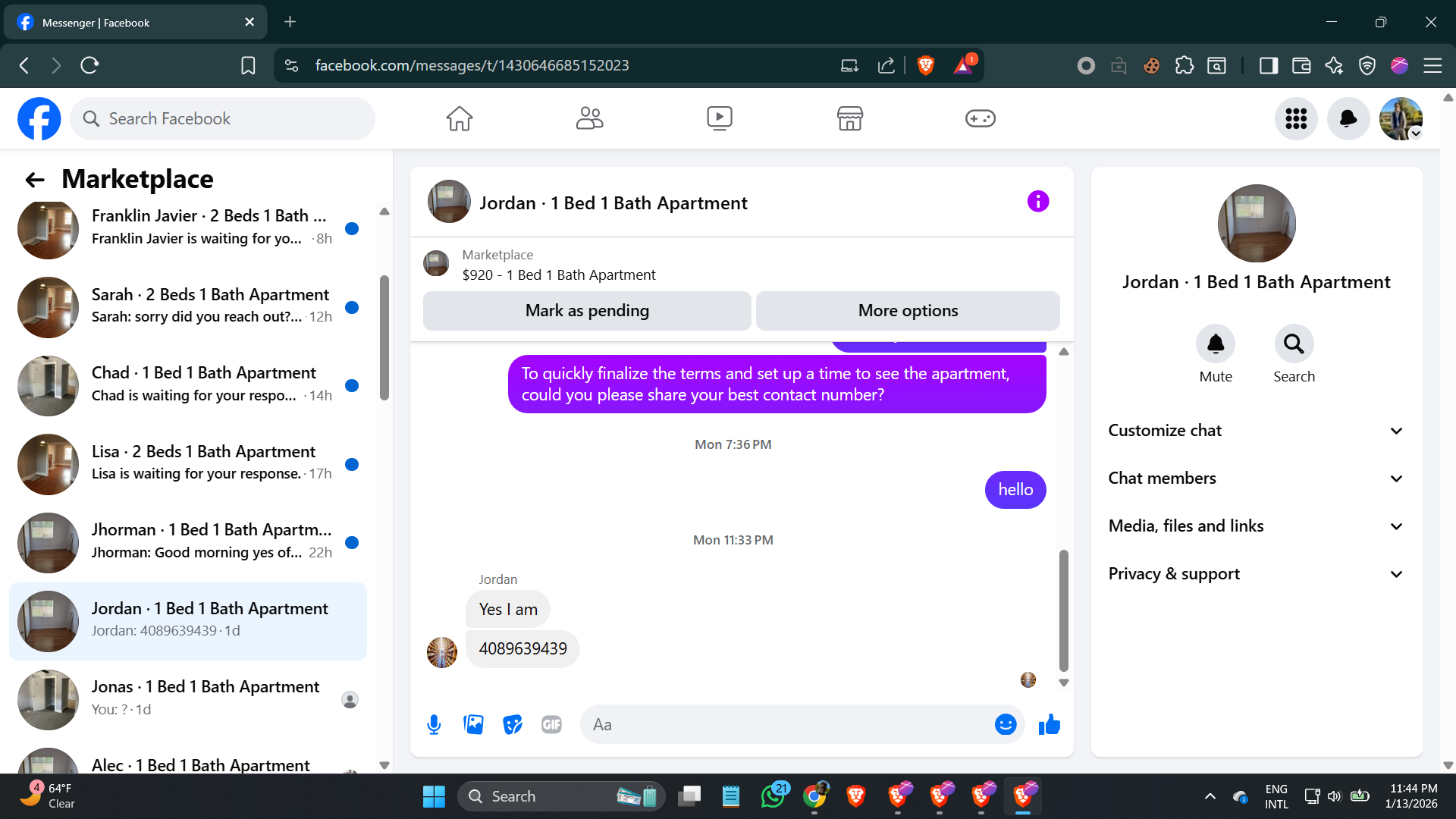Attach a photo using the image icon
This screenshot has width=1456, height=819.
[473, 725]
